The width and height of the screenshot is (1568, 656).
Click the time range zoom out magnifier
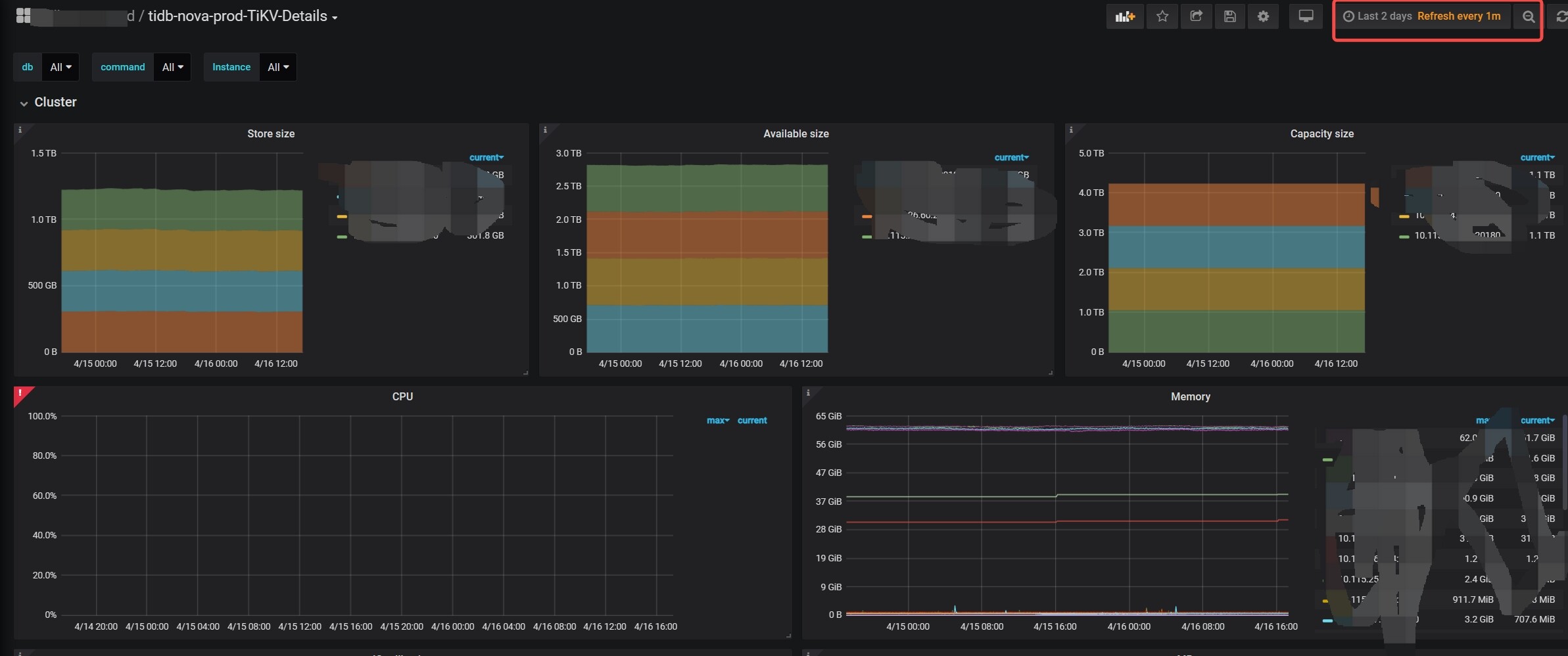click(x=1528, y=17)
